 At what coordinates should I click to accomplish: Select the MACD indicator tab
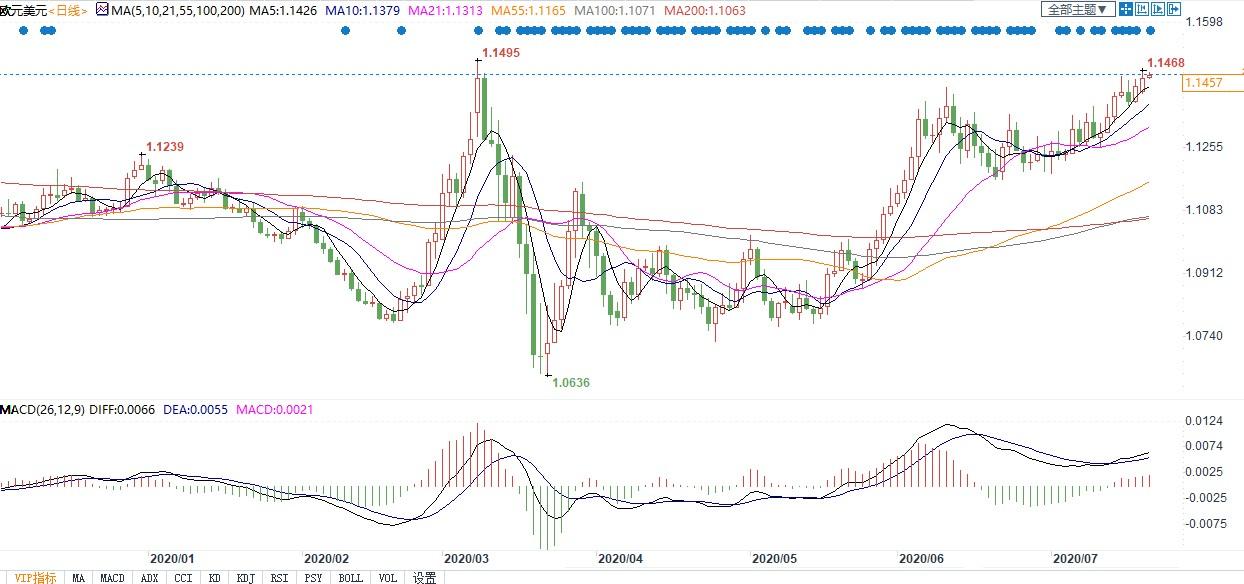[112, 577]
